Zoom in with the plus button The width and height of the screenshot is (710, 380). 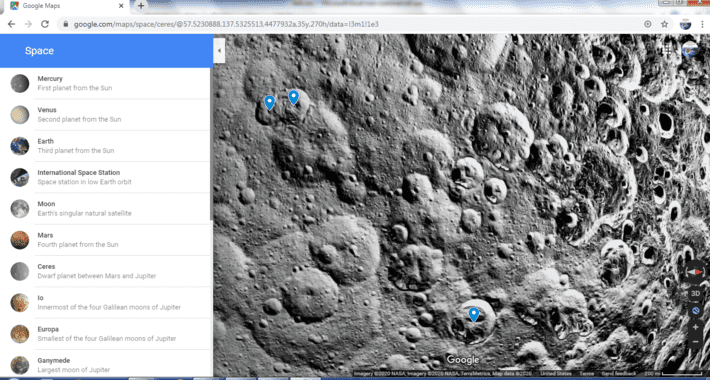point(695,327)
